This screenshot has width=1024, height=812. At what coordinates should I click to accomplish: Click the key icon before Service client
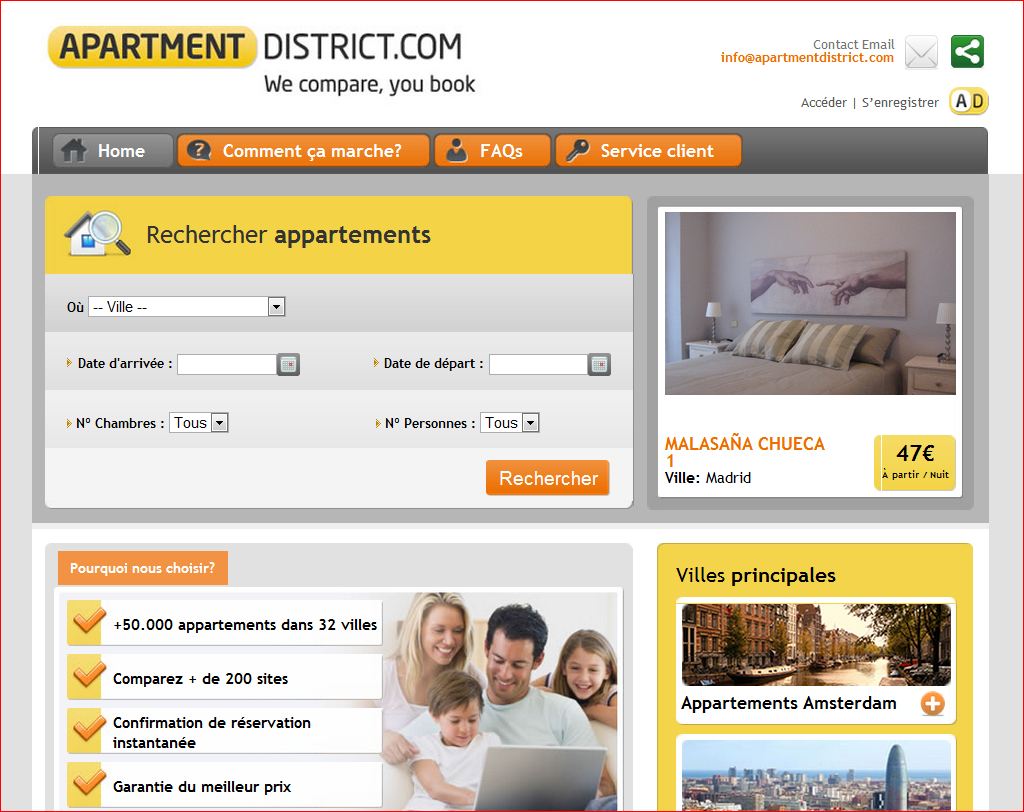(x=578, y=150)
